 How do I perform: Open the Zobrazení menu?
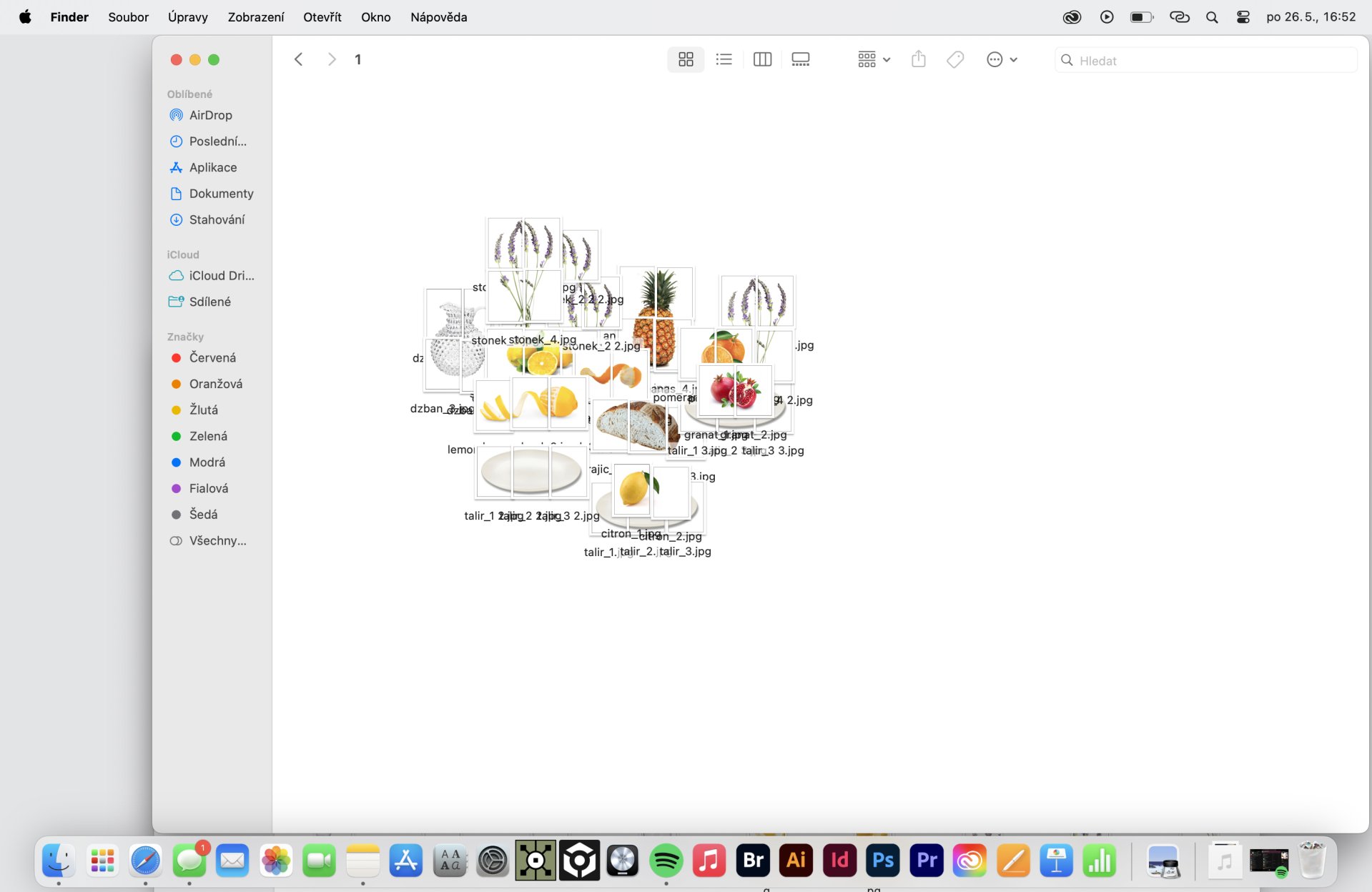tap(255, 17)
